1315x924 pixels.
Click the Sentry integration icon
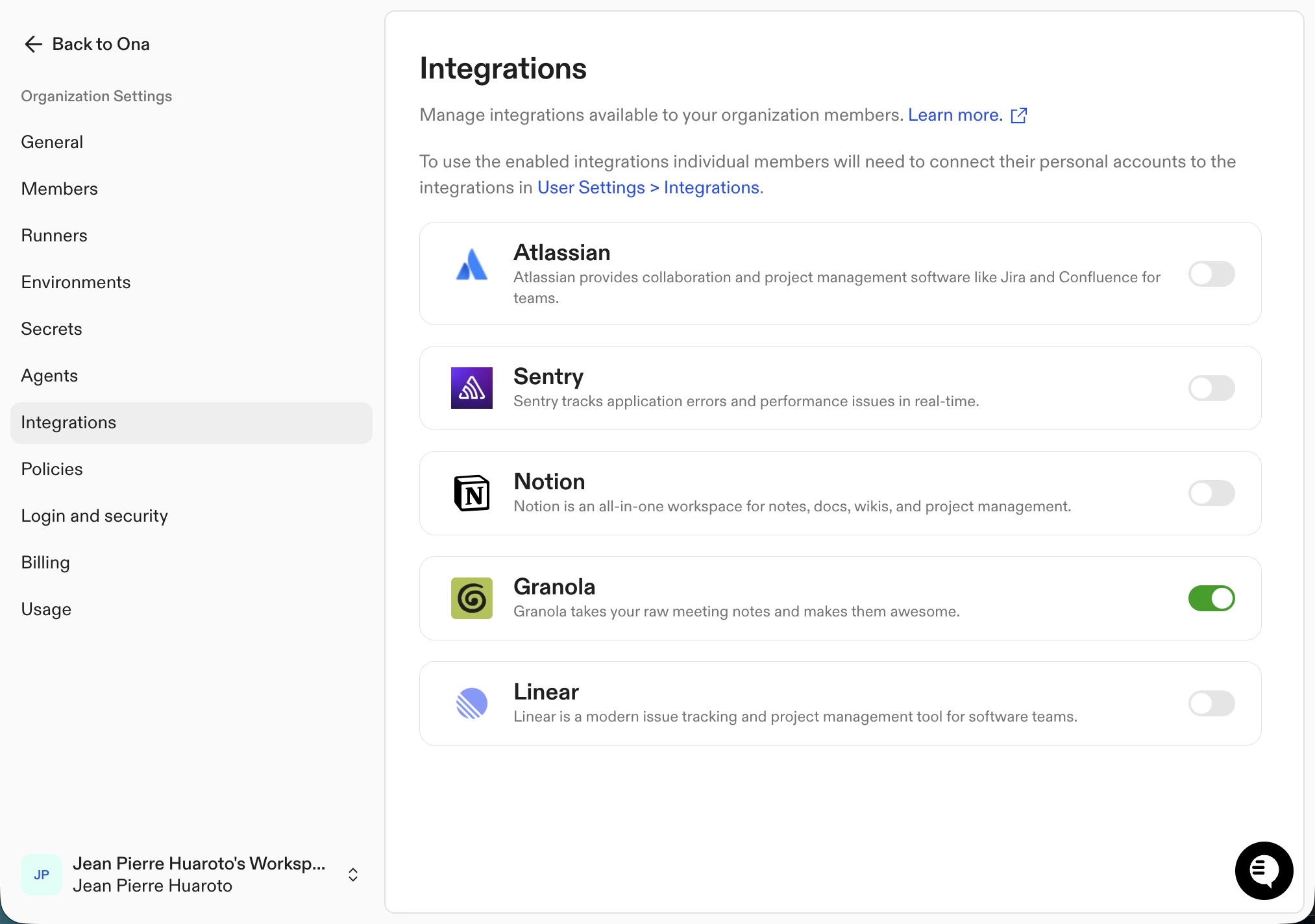(x=471, y=387)
